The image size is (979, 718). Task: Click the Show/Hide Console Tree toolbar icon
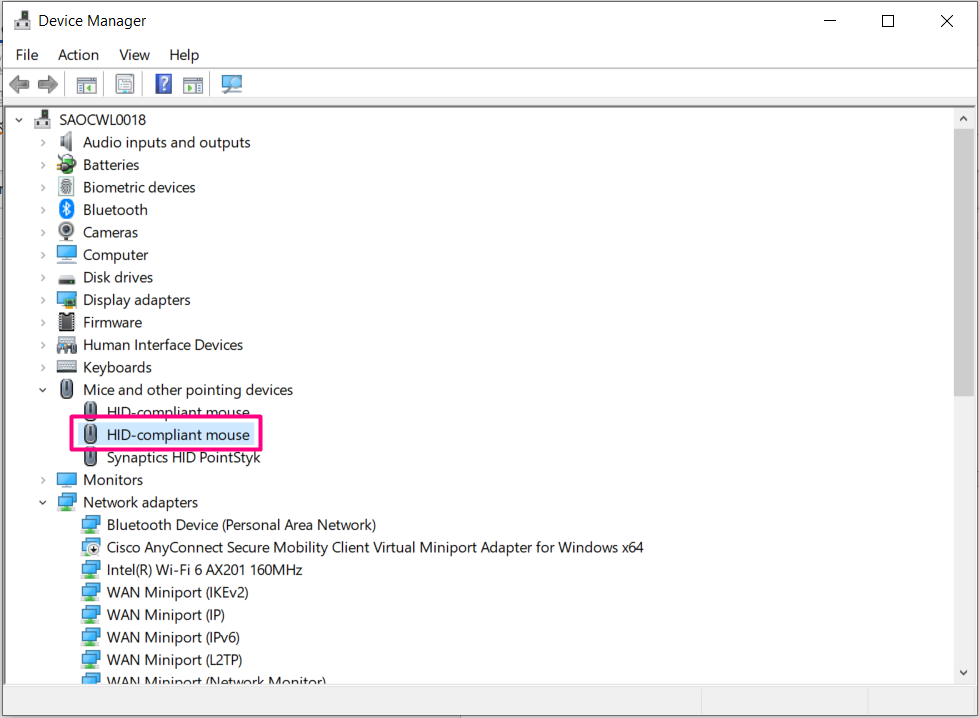pos(86,84)
